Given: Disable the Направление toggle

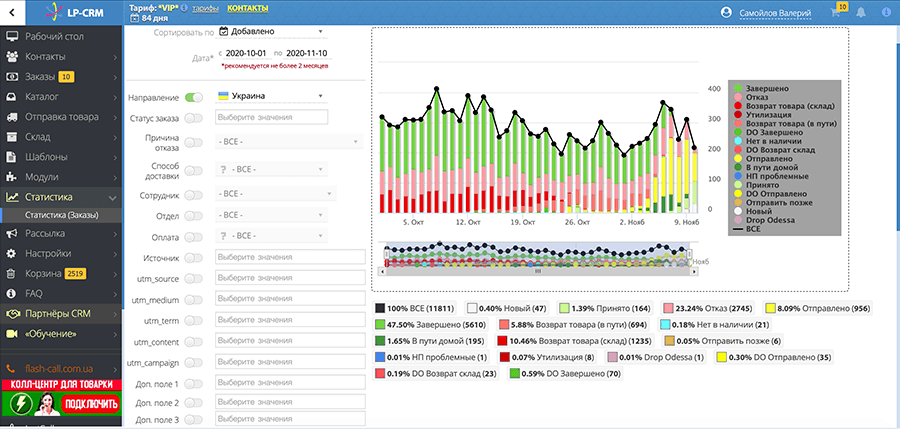Looking at the screenshot, I should coord(193,98).
